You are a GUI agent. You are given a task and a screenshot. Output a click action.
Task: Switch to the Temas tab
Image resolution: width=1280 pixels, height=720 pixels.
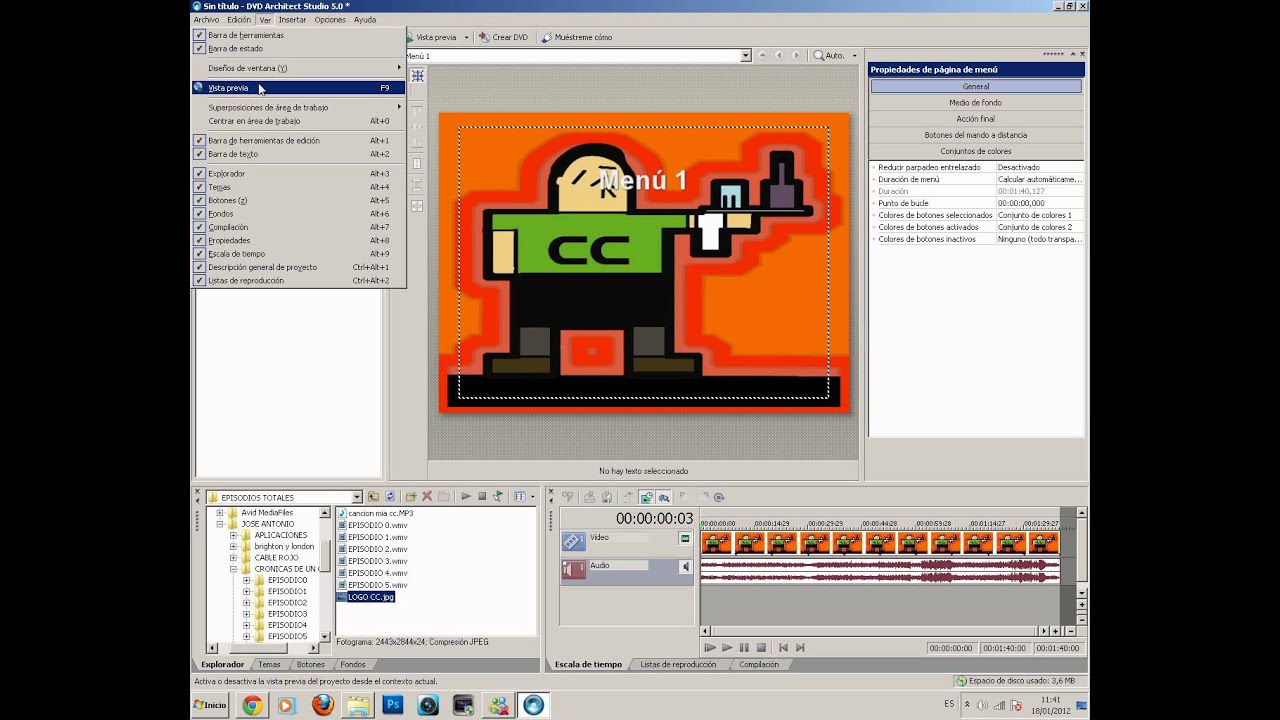click(x=269, y=664)
